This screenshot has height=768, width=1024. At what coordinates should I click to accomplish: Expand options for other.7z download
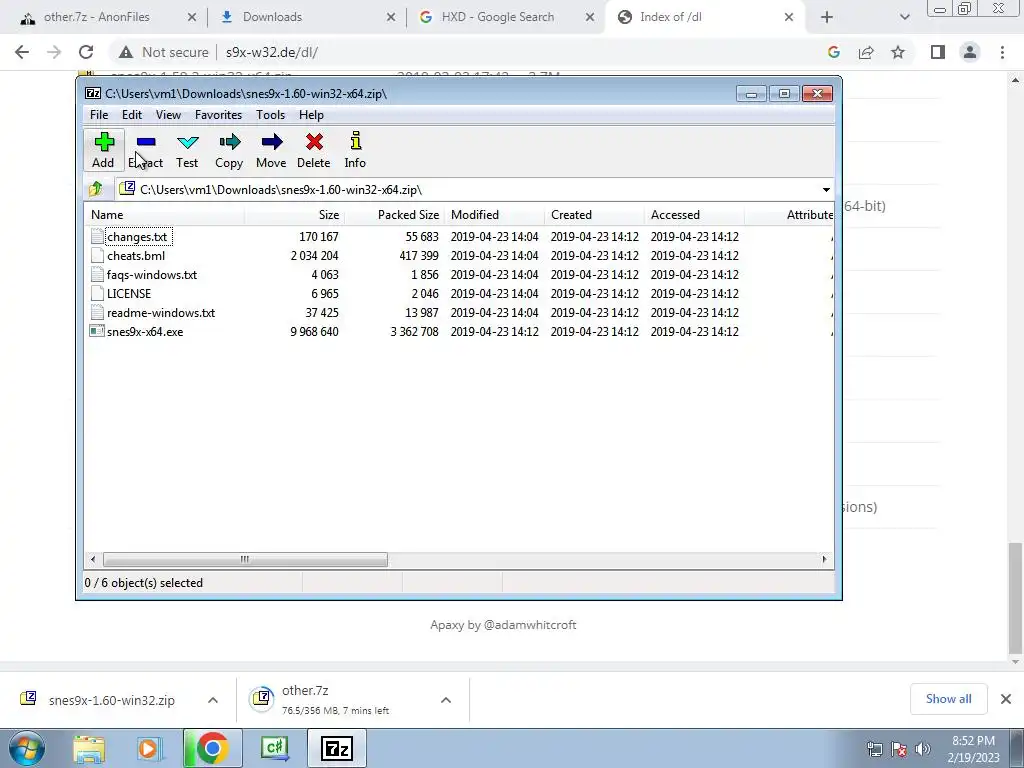(x=446, y=700)
